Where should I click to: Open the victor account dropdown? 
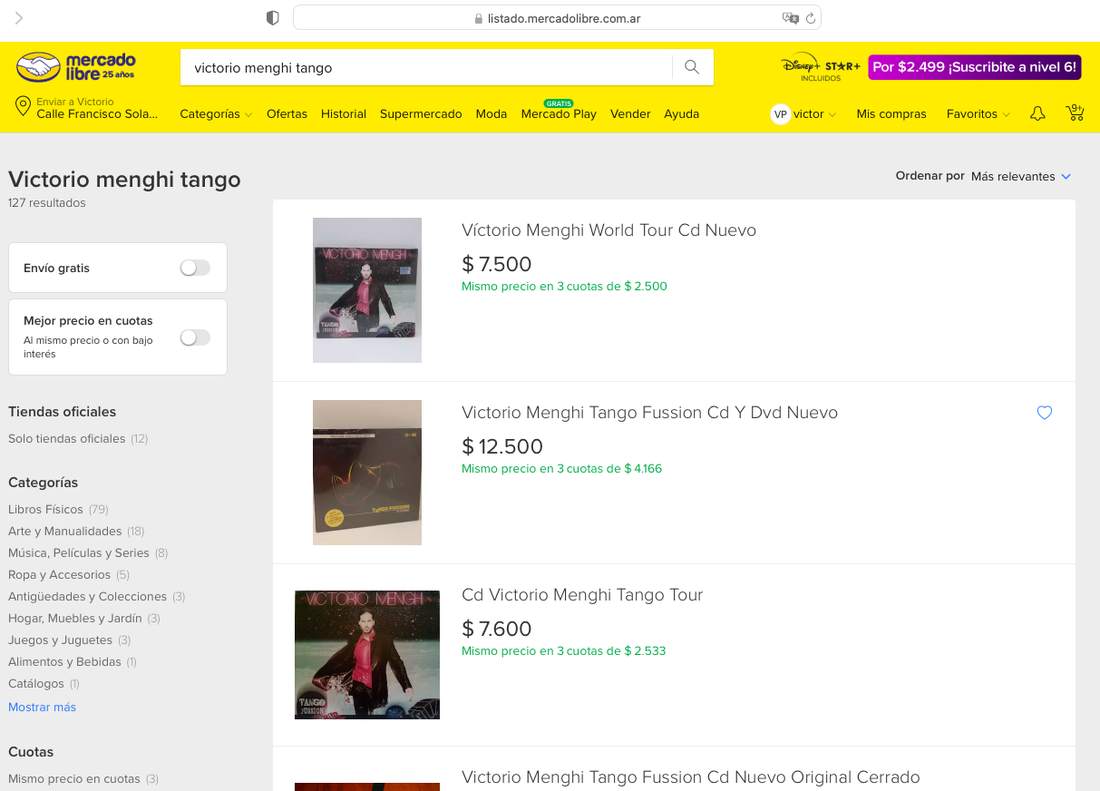(814, 114)
